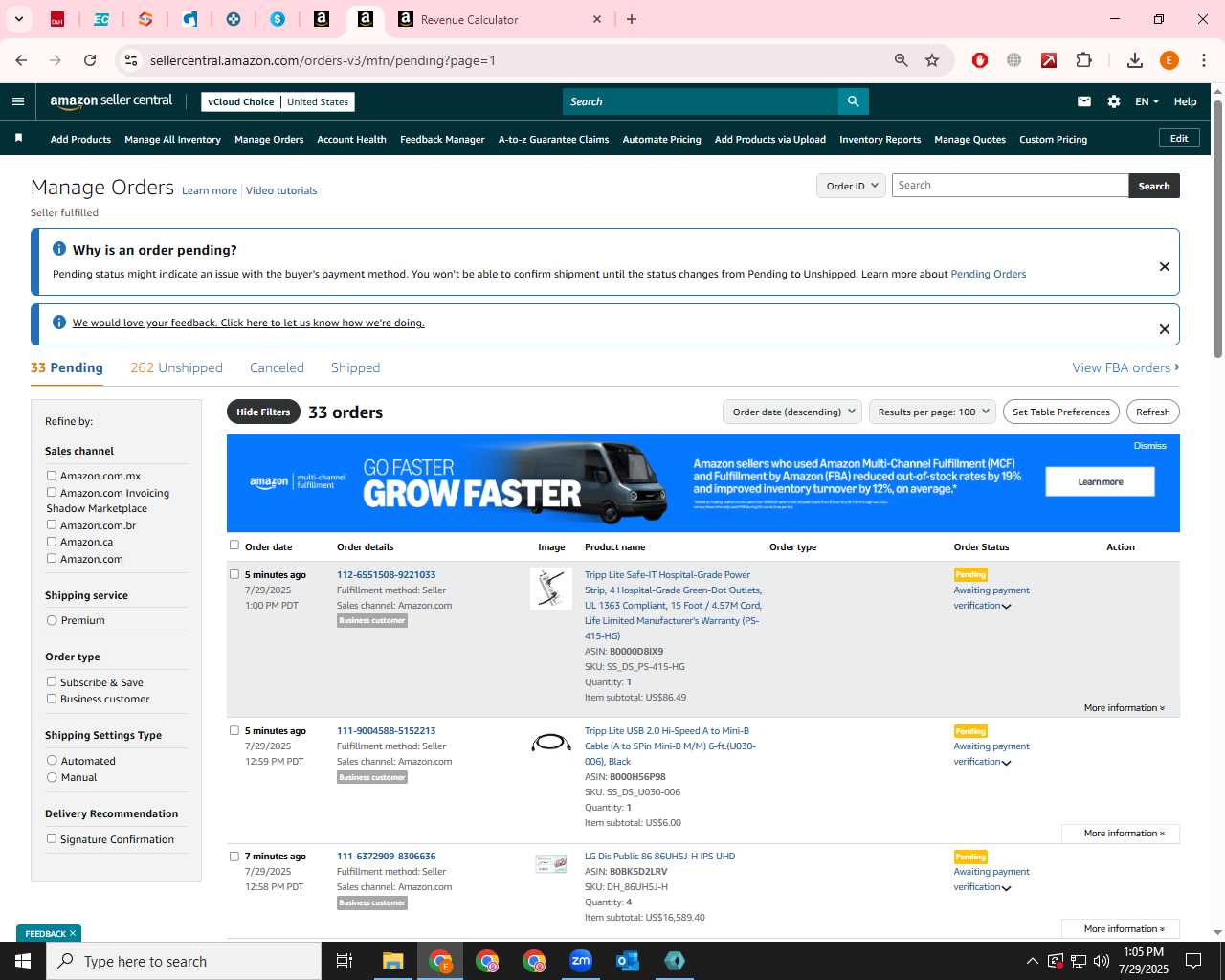Check the Business customer filter

[52, 699]
